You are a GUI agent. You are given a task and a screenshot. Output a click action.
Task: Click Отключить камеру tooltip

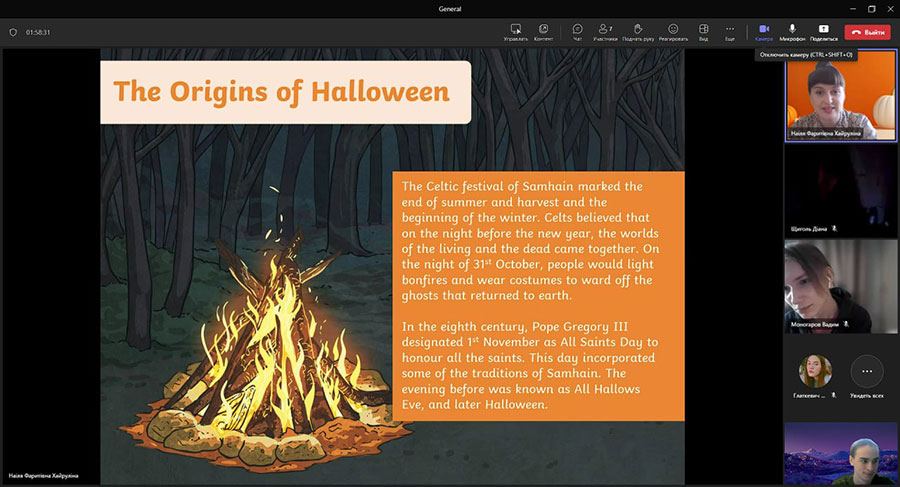coord(806,55)
